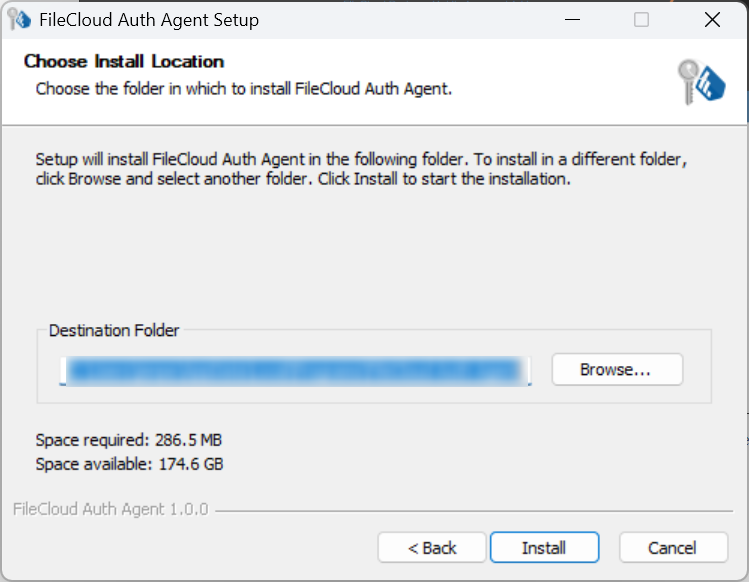Go to previous step with Back button
Image resolution: width=749 pixels, height=582 pixels.
tap(432, 548)
